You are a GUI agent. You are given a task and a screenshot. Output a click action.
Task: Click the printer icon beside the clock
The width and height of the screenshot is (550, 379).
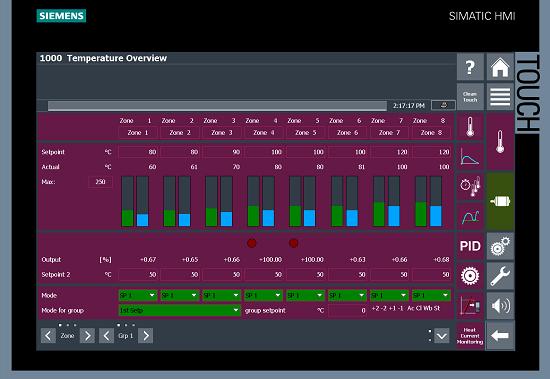[x=443, y=105]
